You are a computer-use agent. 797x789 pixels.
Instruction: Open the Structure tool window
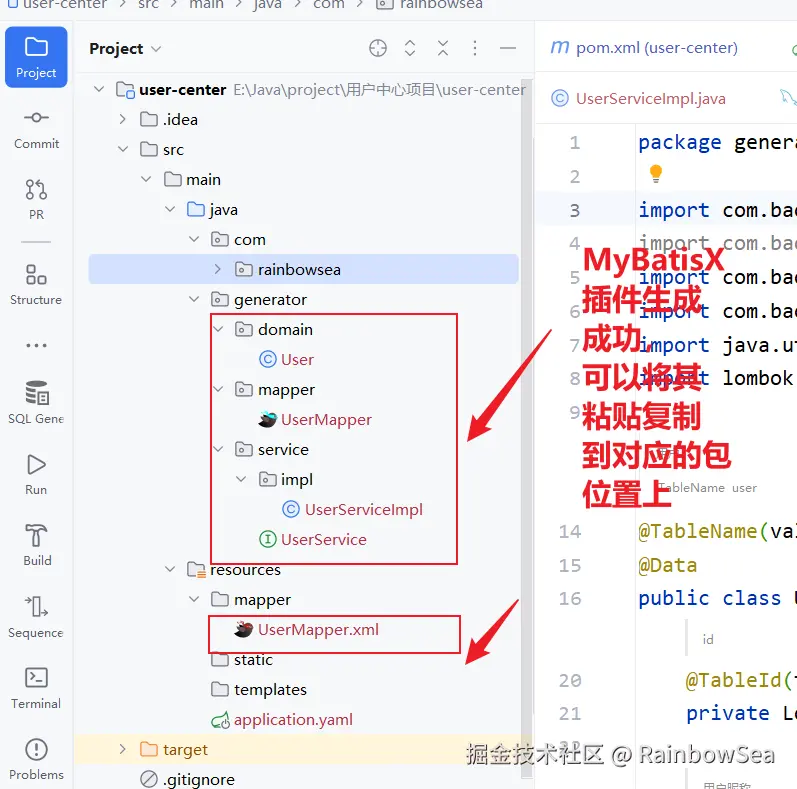[36, 284]
